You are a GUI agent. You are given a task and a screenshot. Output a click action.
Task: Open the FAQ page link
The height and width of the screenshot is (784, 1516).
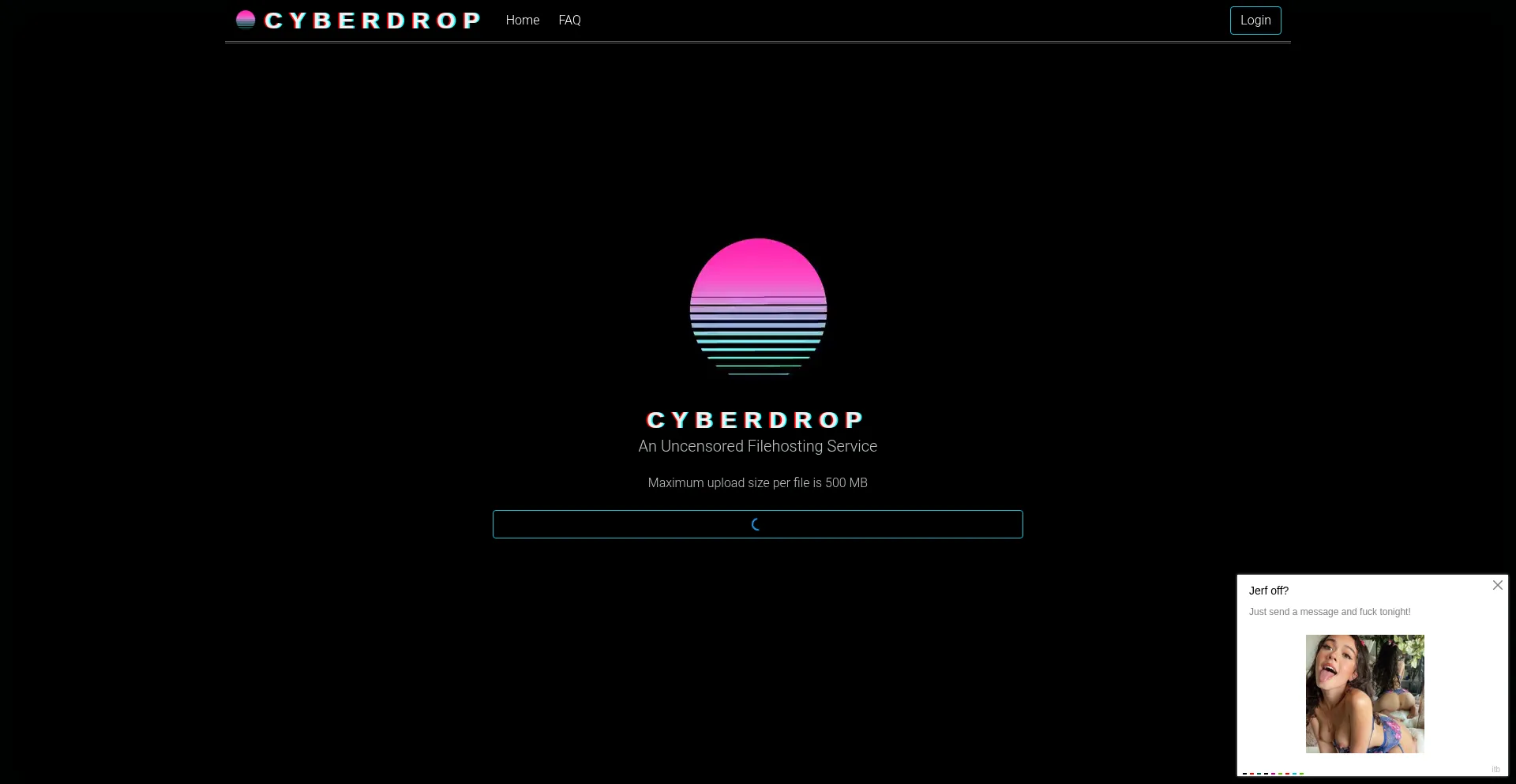tap(569, 21)
